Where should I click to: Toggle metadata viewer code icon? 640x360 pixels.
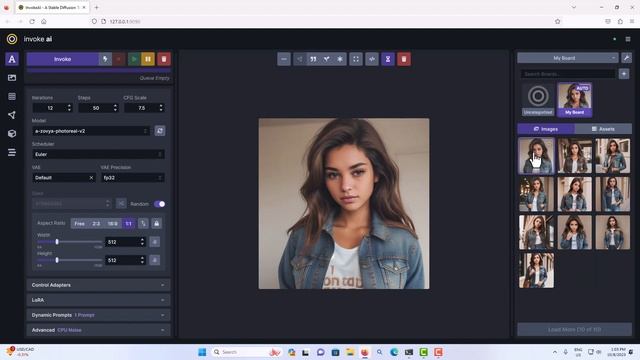pyautogui.click(x=372, y=59)
